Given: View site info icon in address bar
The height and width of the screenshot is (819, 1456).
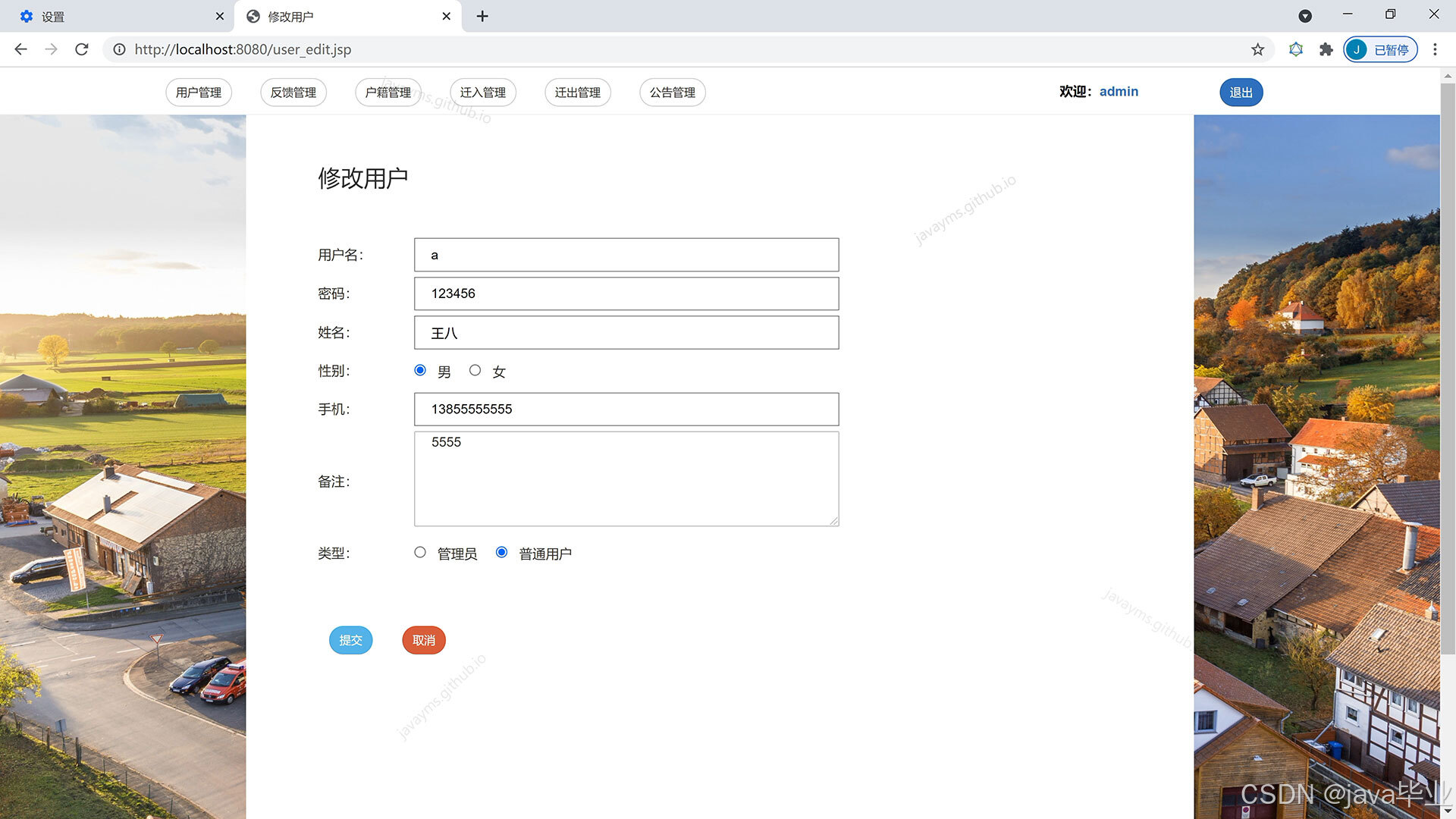Looking at the screenshot, I should [x=119, y=49].
